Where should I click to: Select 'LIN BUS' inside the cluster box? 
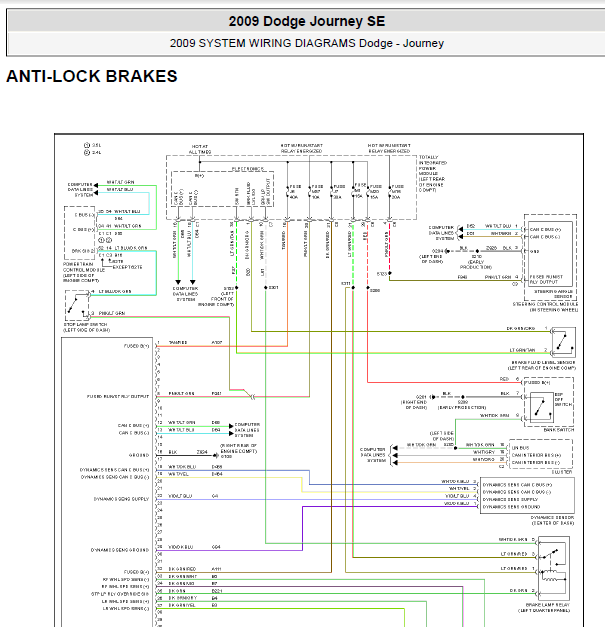[x=521, y=448]
